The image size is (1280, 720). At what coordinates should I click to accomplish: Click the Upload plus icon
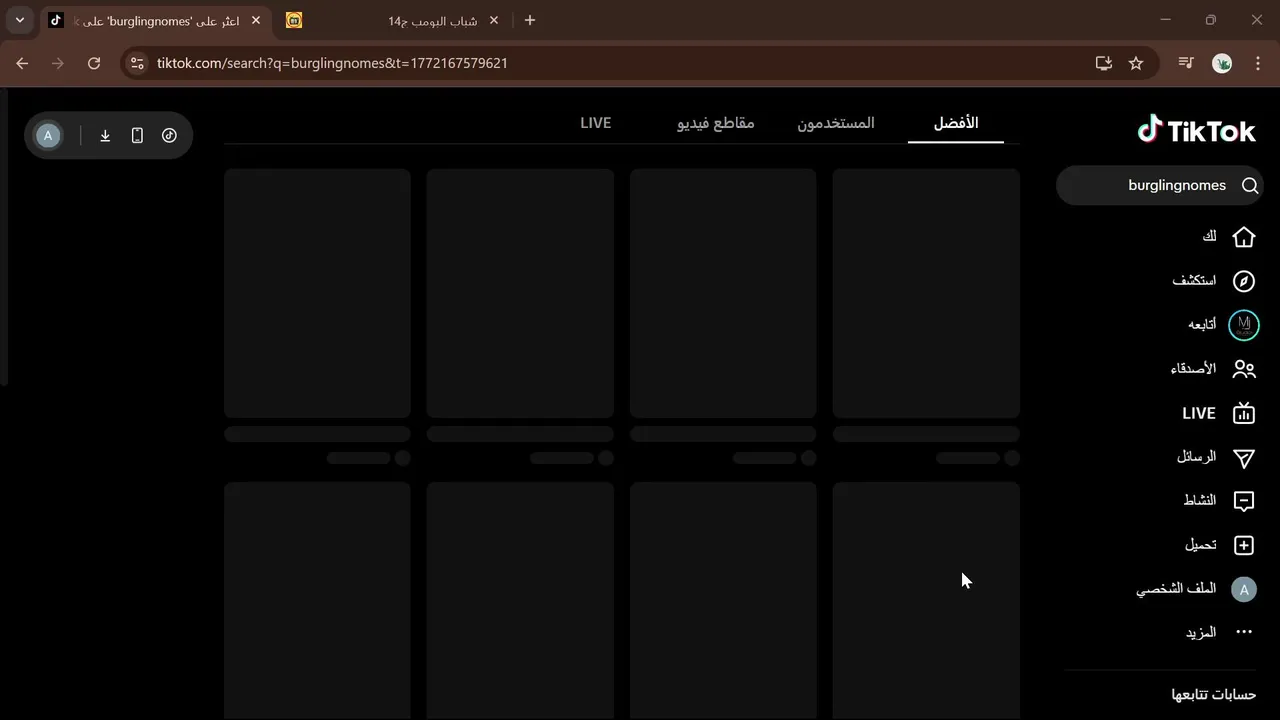[1244, 545]
